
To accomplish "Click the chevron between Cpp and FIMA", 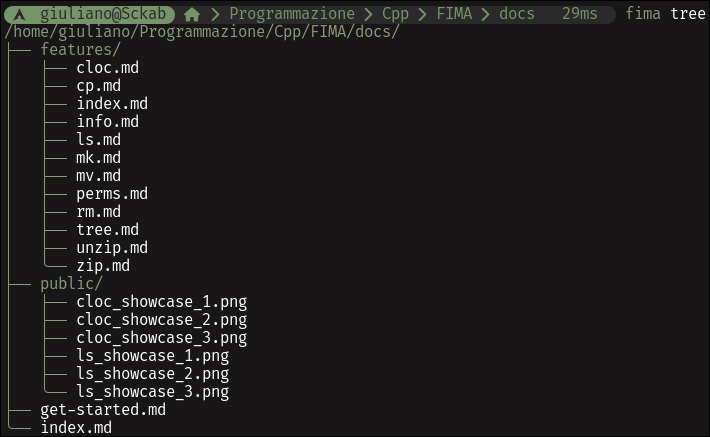I will 422,14.
